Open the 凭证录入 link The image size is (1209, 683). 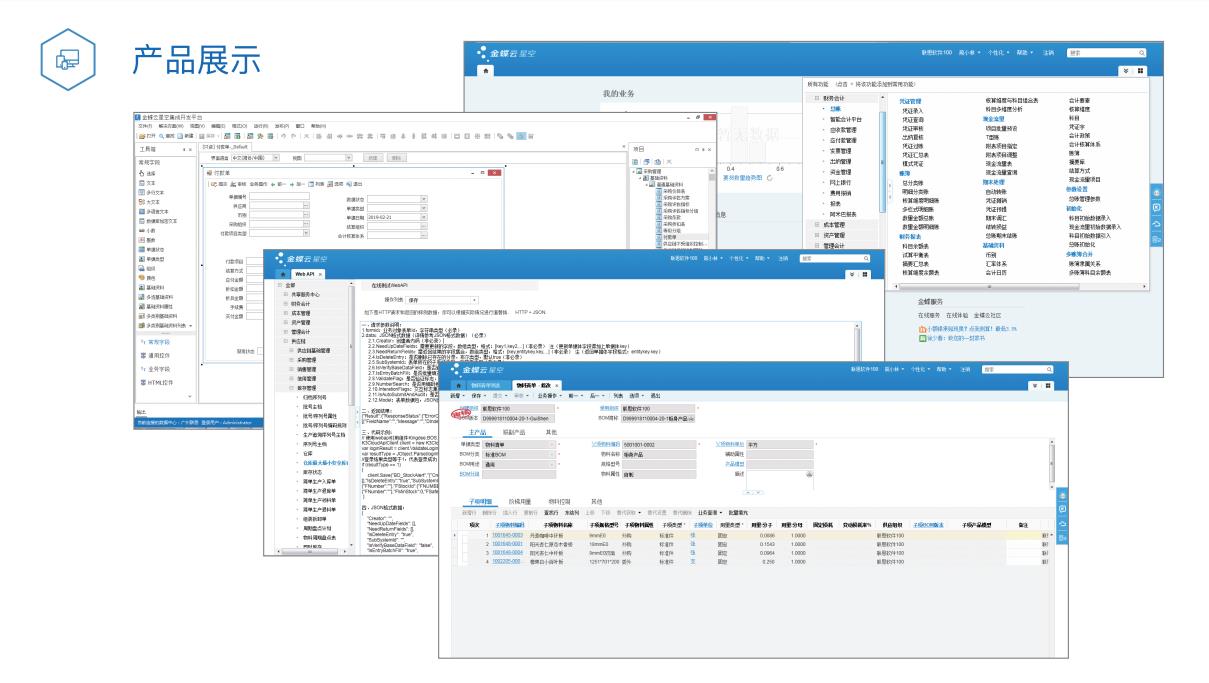912,109
